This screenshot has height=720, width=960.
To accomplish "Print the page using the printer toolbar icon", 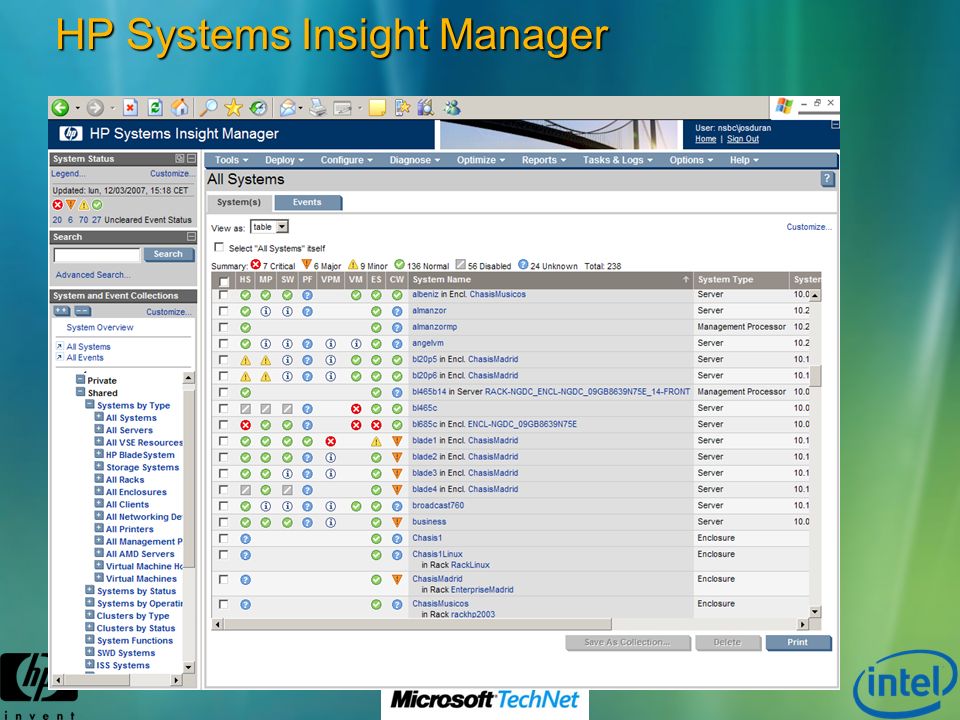I will tap(317, 108).
